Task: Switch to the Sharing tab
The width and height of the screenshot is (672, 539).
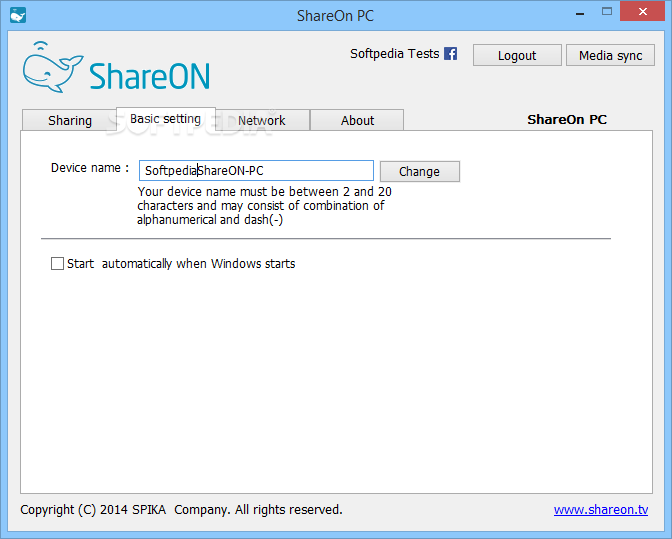Action: pyautogui.click(x=69, y=120)
